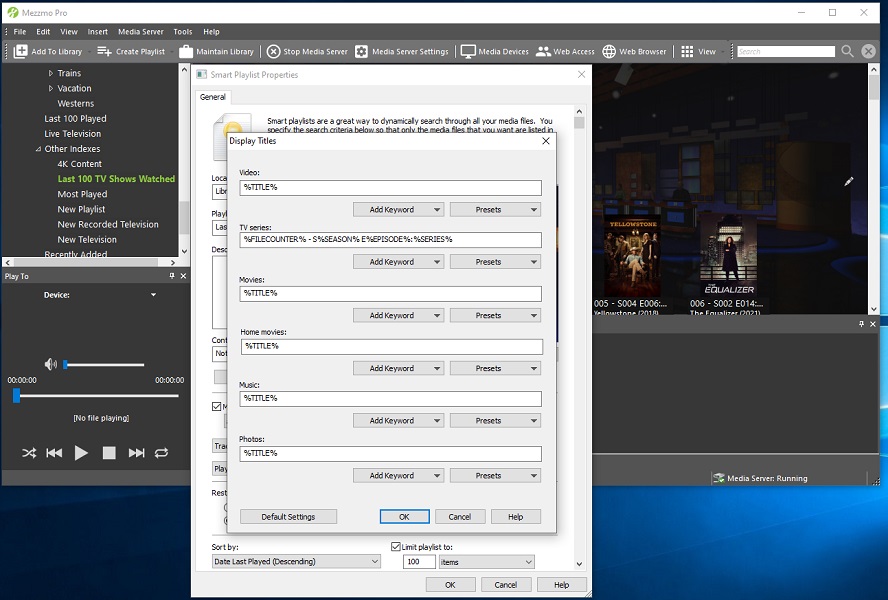Open the Insert menu
The height and width of the screenshot is (600, 888).
(97, 32)
